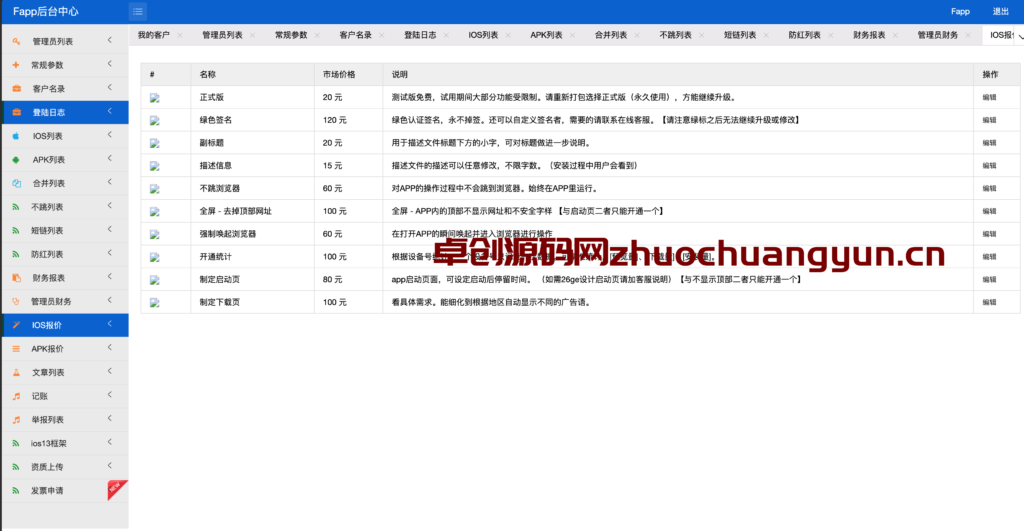Switch to the 我的客户 tab
The image size is (1024, 531).
pos(153,35)
